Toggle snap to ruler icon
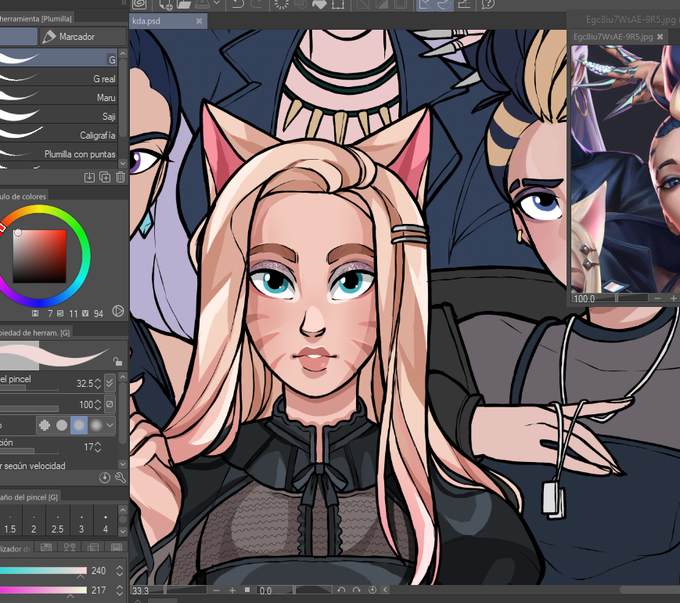The width and height of the screenshot is (680, 603). (425, 4)
